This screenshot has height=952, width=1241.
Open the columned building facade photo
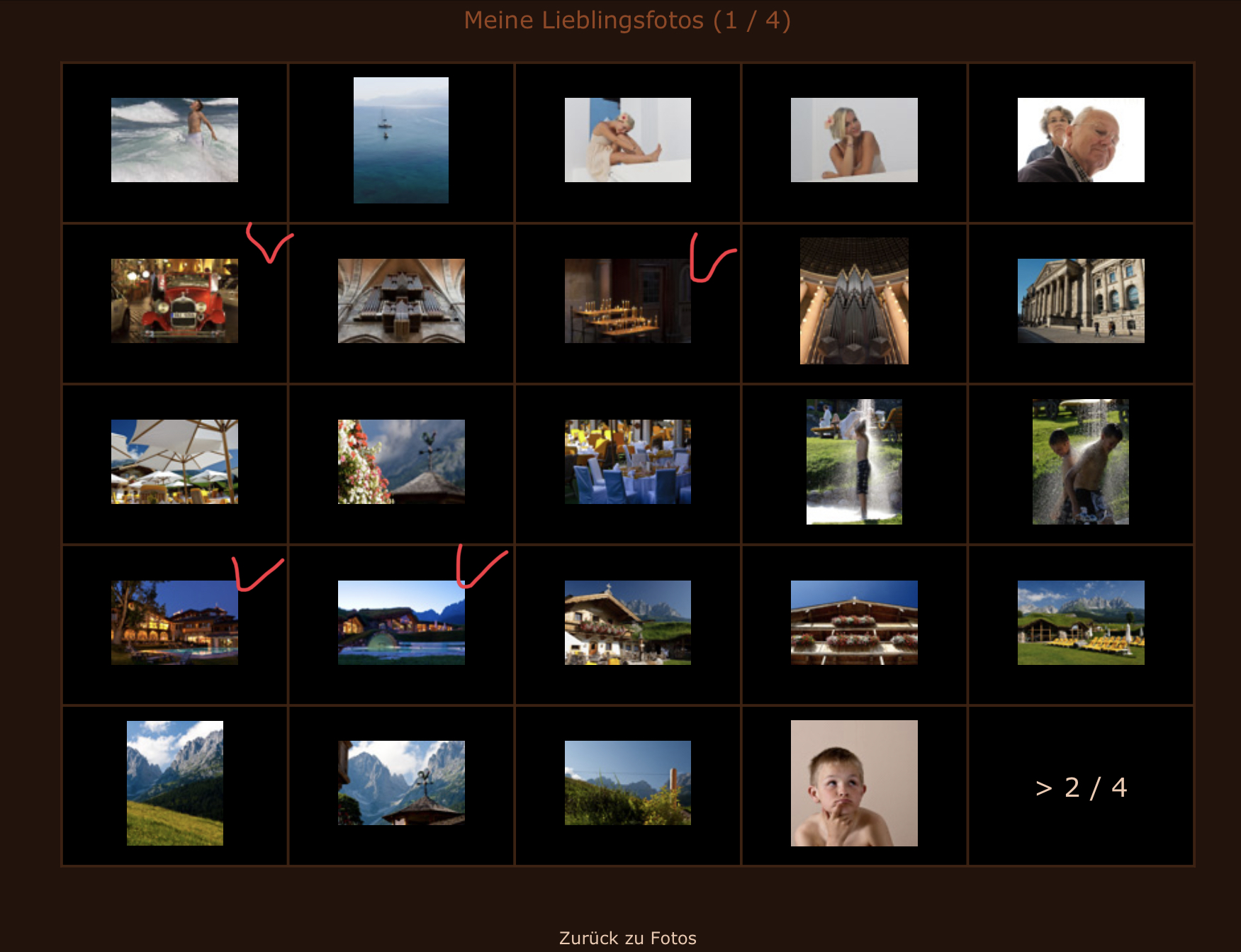(x=1081, y=301)
